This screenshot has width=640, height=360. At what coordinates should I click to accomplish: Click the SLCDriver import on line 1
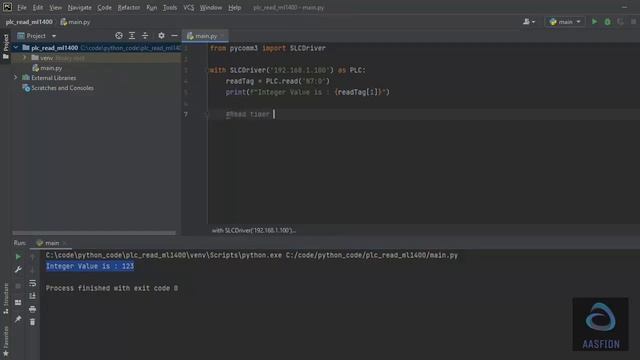308,48
